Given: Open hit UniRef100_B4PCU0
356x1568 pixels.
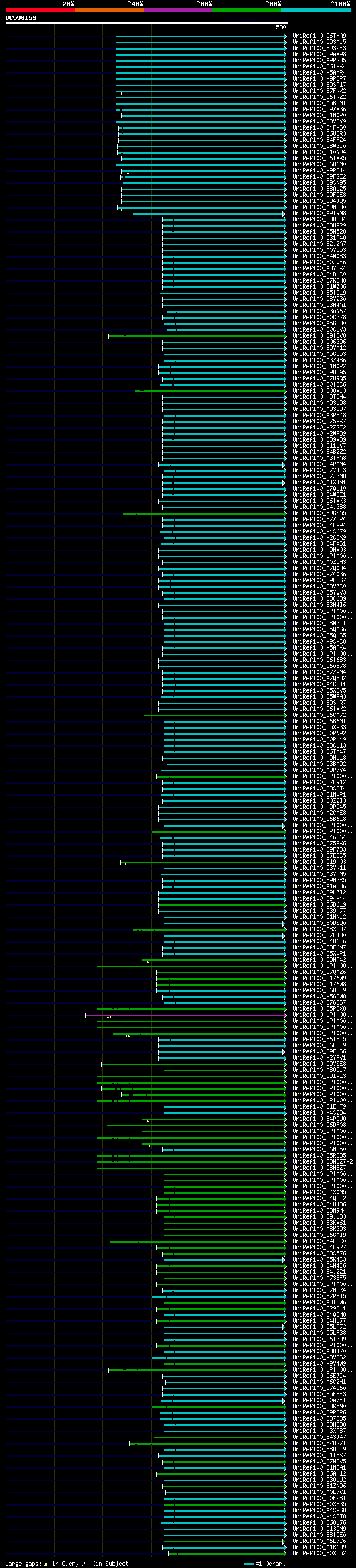Looking at the screenshot, I should coord(319,1119).
